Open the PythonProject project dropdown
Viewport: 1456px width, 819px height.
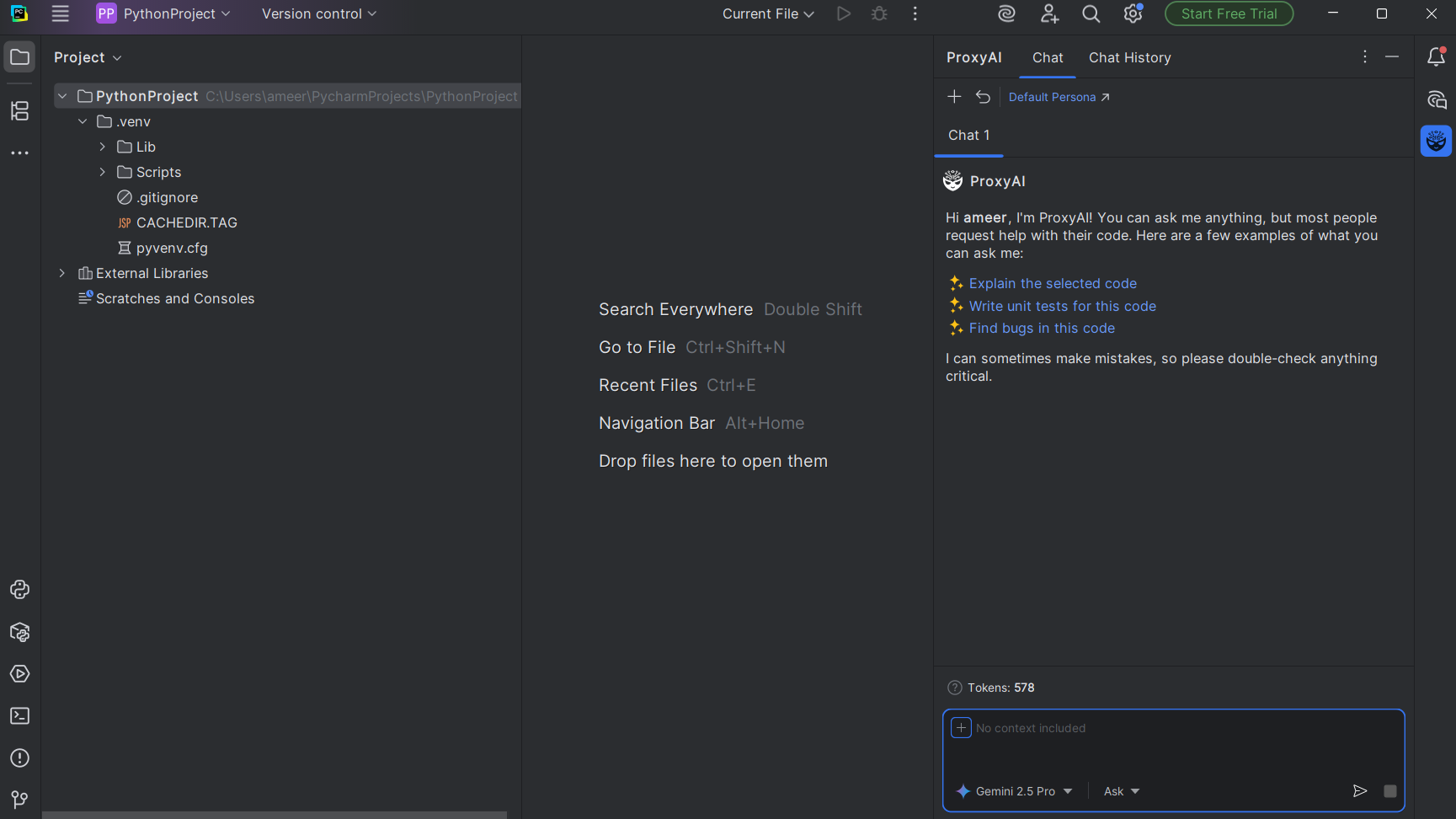(163, 13)
